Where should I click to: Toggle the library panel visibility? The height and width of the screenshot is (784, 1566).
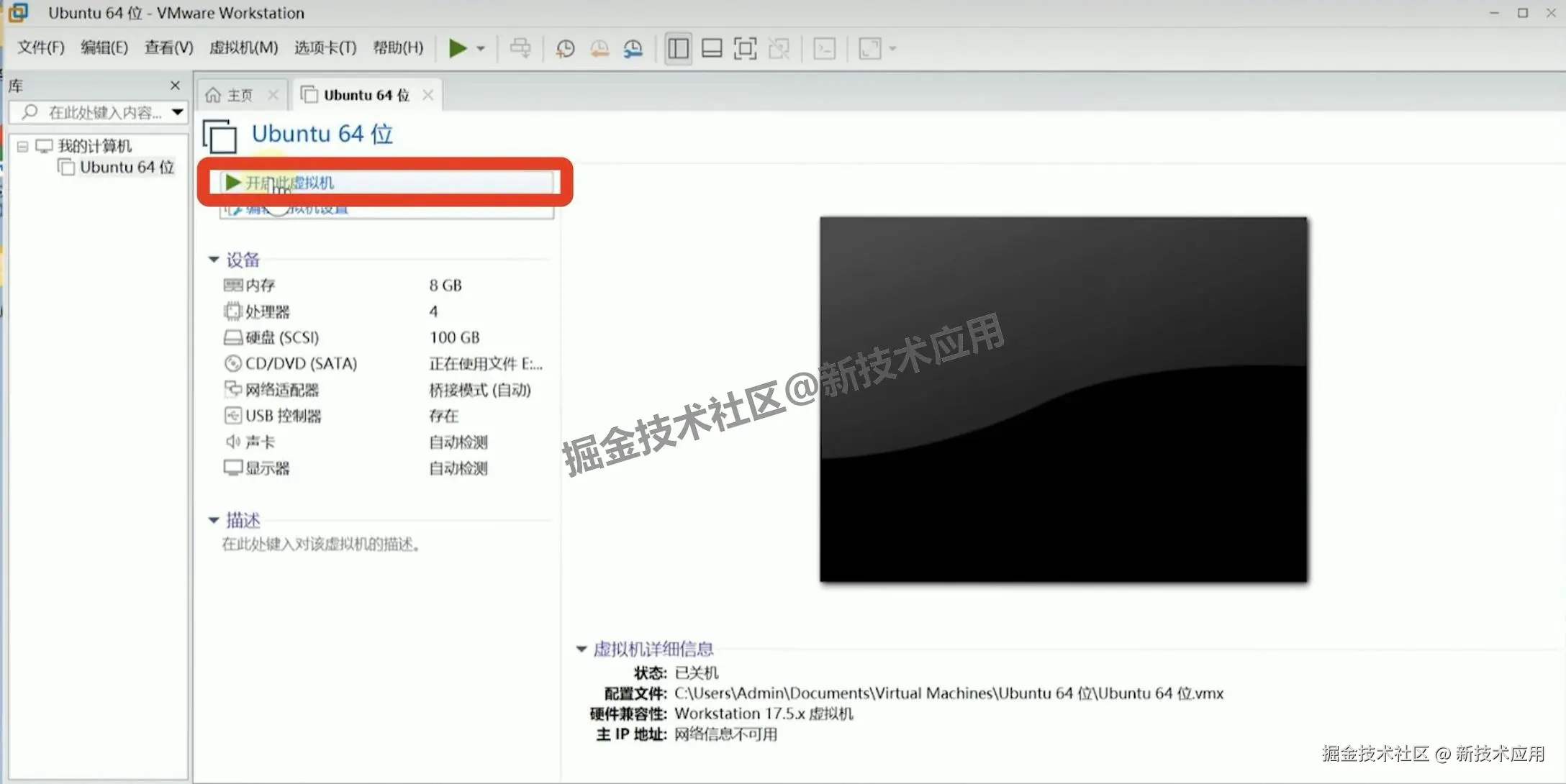[x=677, y=47]
